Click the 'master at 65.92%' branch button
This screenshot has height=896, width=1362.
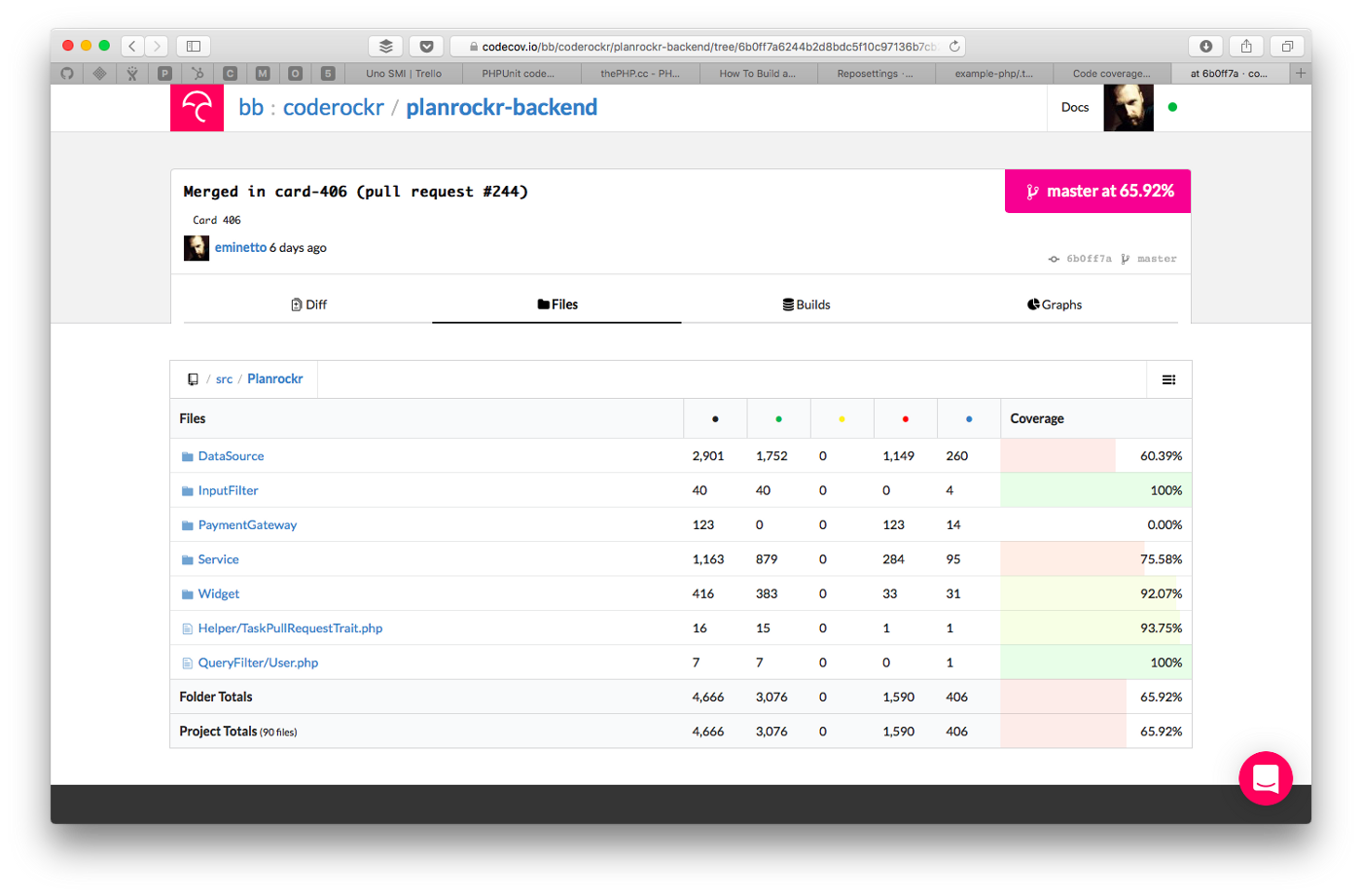click(x=1097, y=192)
